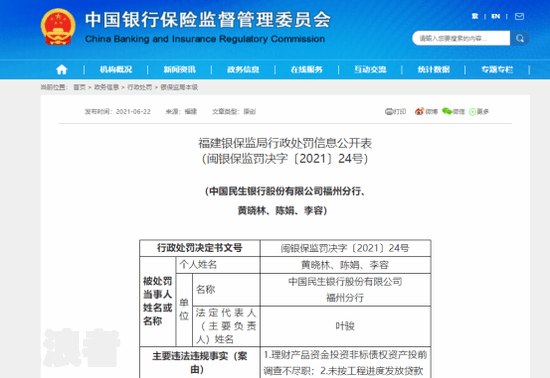
Task: Click violation text 理财产品资金投资非标债权资产投前
Action: click(x=349, y=355)
